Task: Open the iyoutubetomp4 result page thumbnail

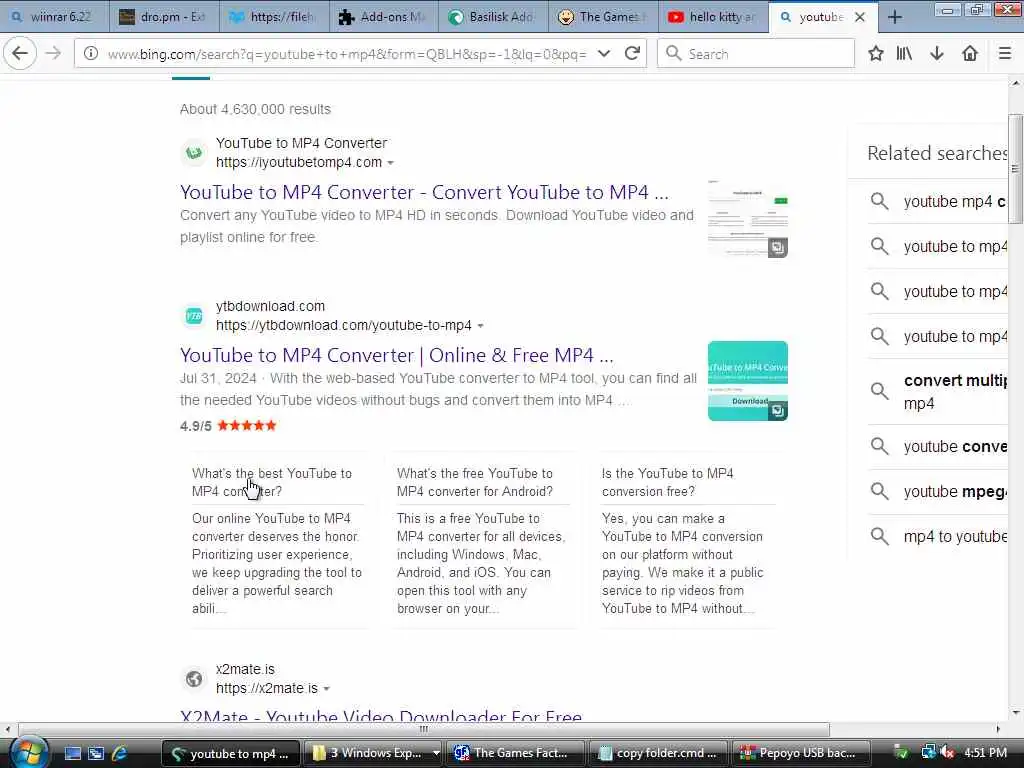Action: [748, 218]
